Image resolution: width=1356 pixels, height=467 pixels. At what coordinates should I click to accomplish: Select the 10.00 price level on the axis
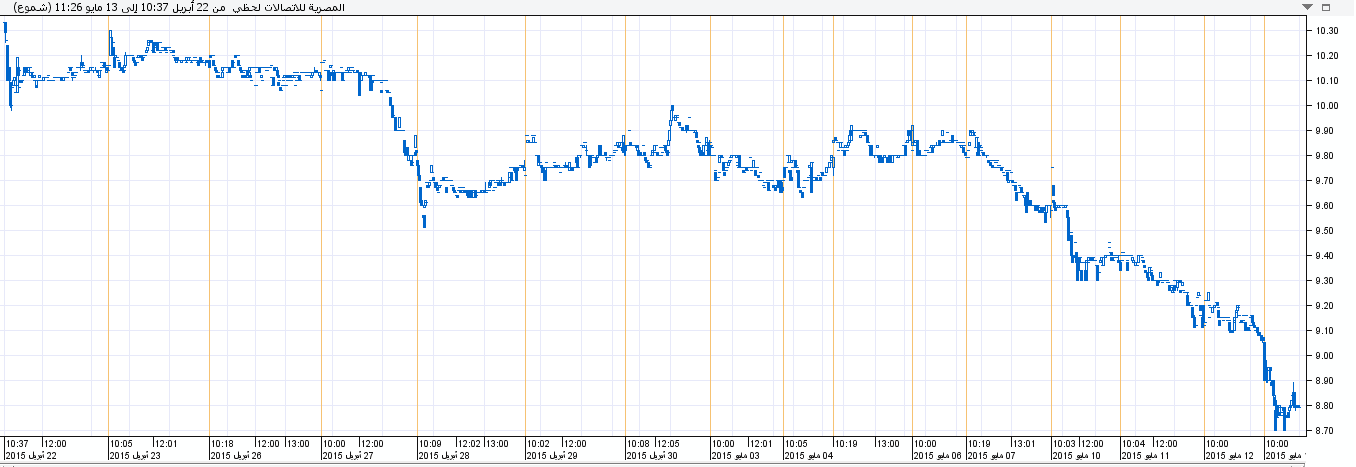(1327, 106)
